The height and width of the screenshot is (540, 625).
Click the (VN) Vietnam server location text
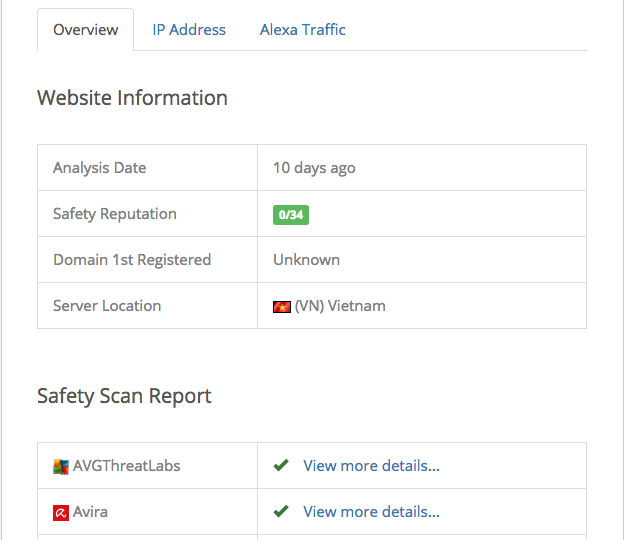click(340, 306)
